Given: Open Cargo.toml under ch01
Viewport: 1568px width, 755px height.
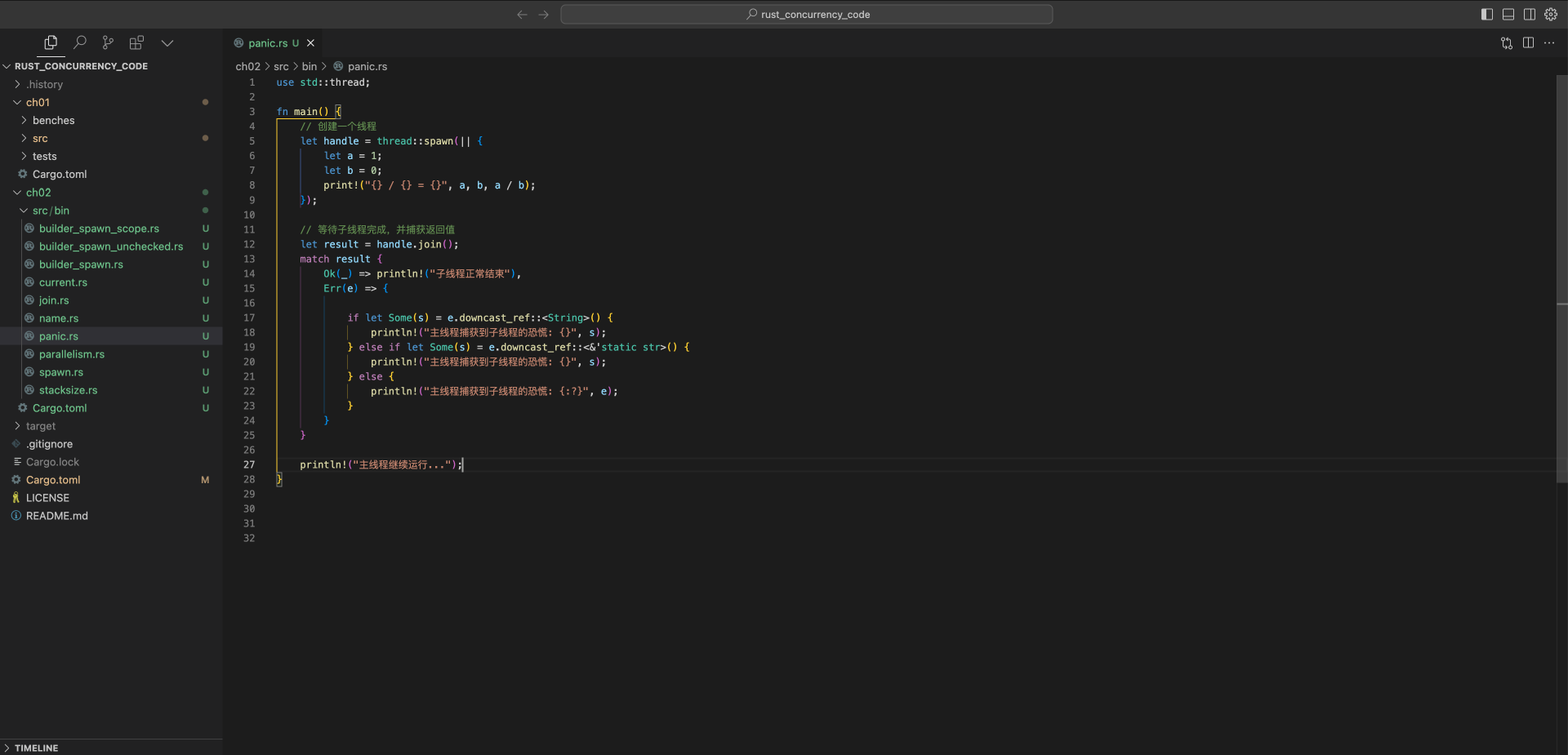Looking at the screenshot, I should pyautogui.click(x=111, y=174).
